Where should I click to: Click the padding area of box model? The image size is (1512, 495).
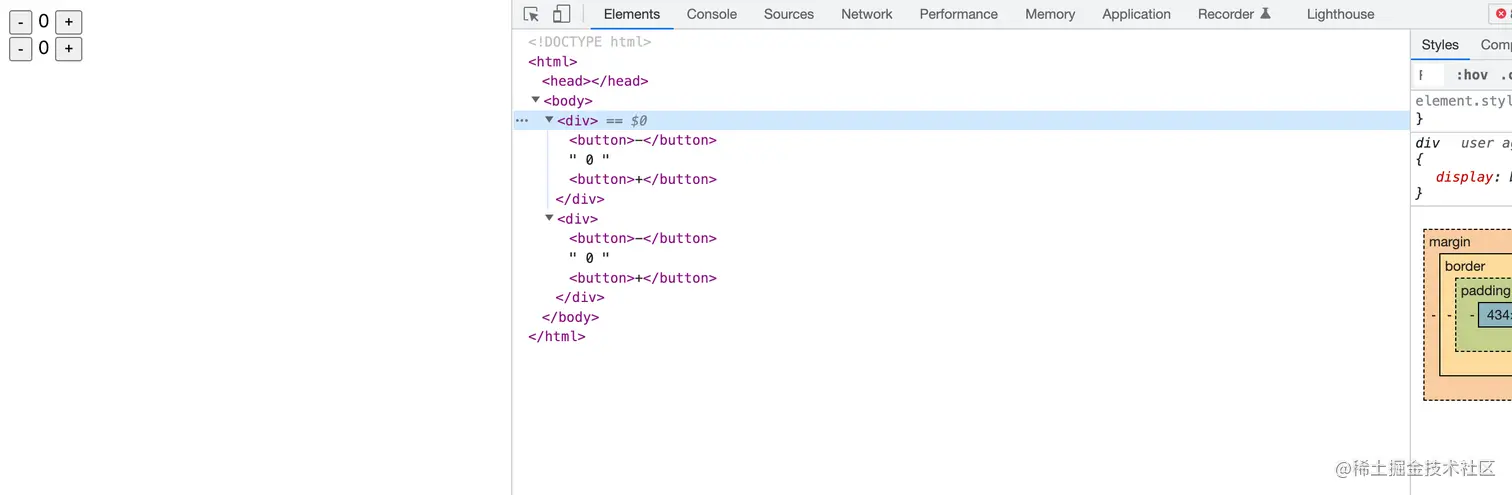coord(1485,291)
